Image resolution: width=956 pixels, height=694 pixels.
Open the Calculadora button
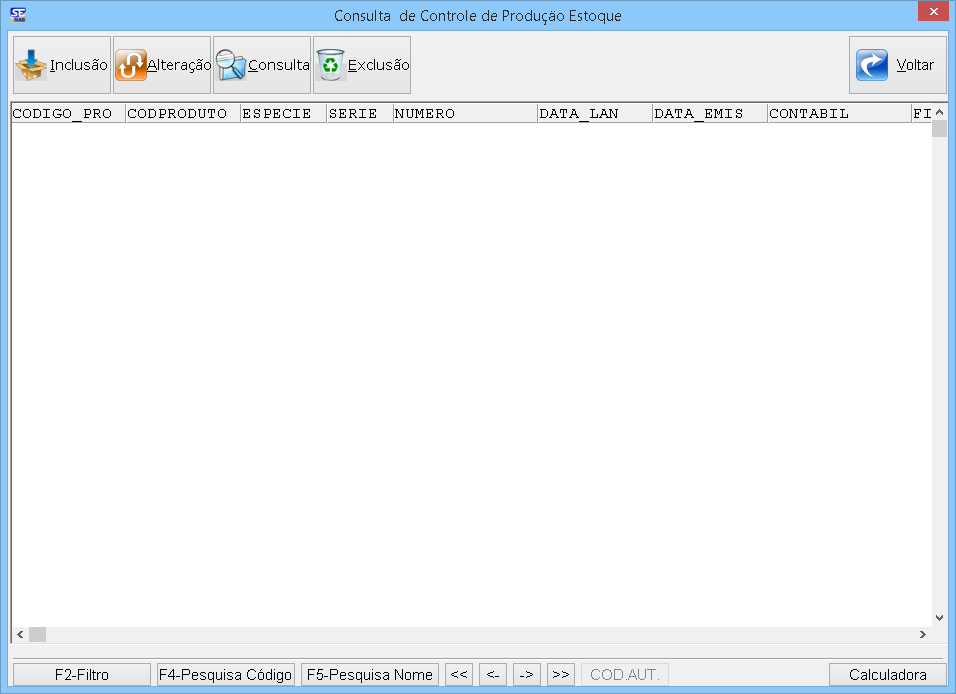pyautogui.click(x=887, y=674)
